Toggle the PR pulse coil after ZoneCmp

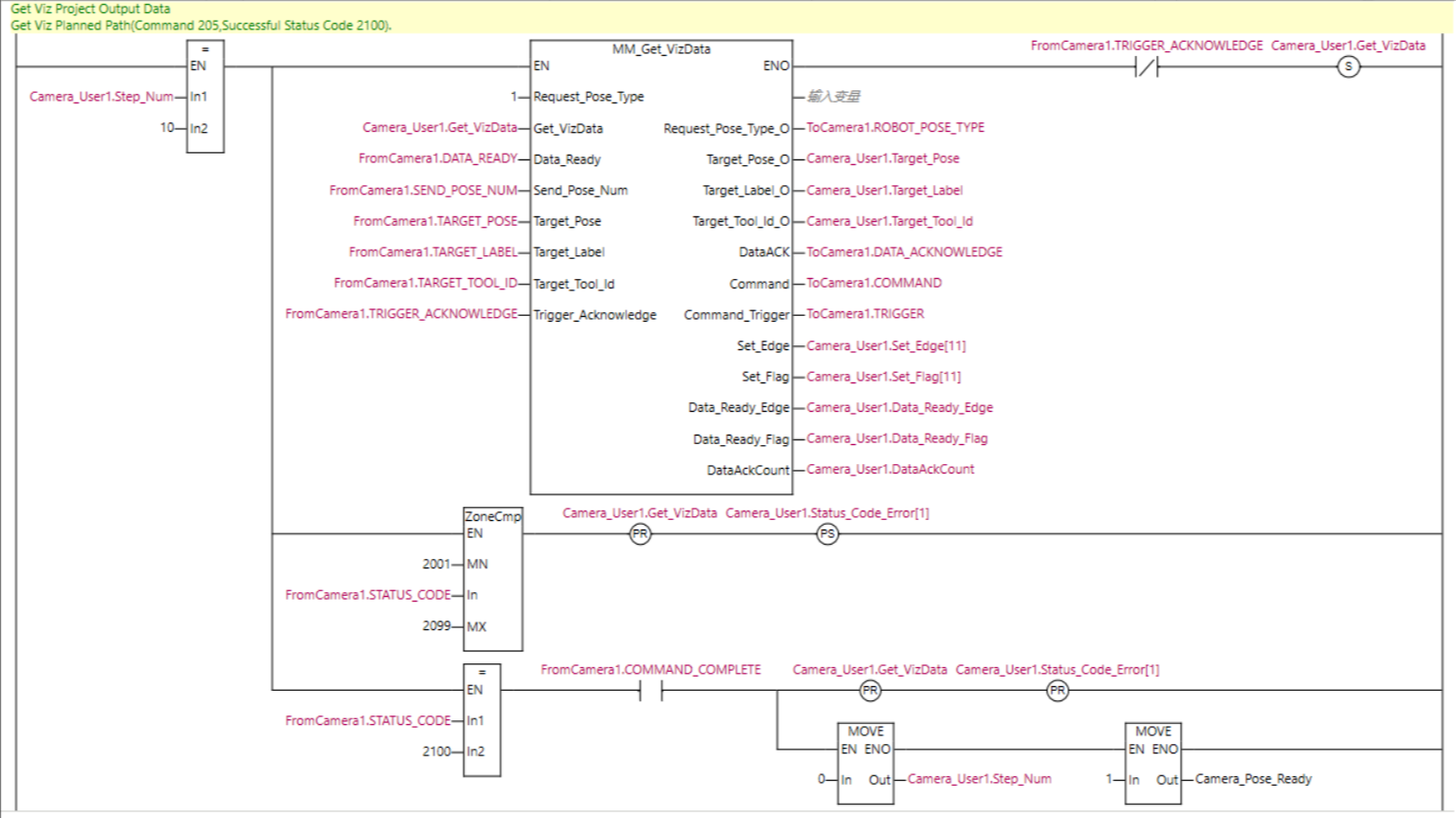pos(639,534)
